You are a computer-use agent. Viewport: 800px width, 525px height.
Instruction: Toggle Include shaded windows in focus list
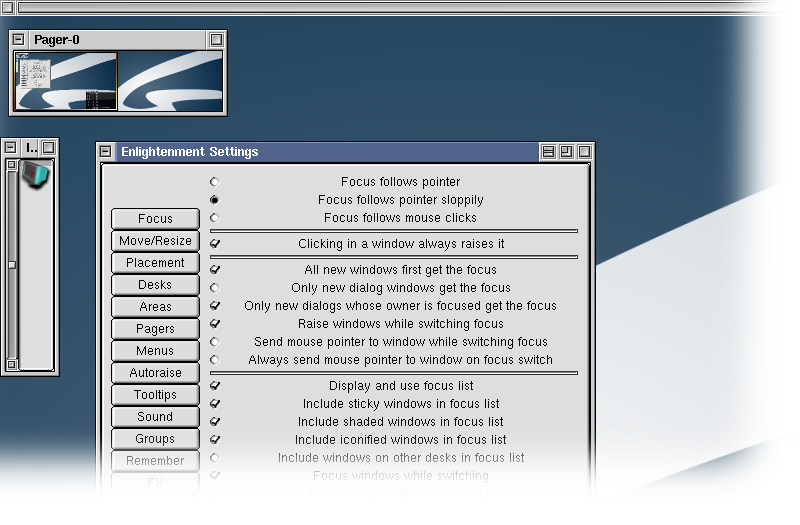coord(215,421)
